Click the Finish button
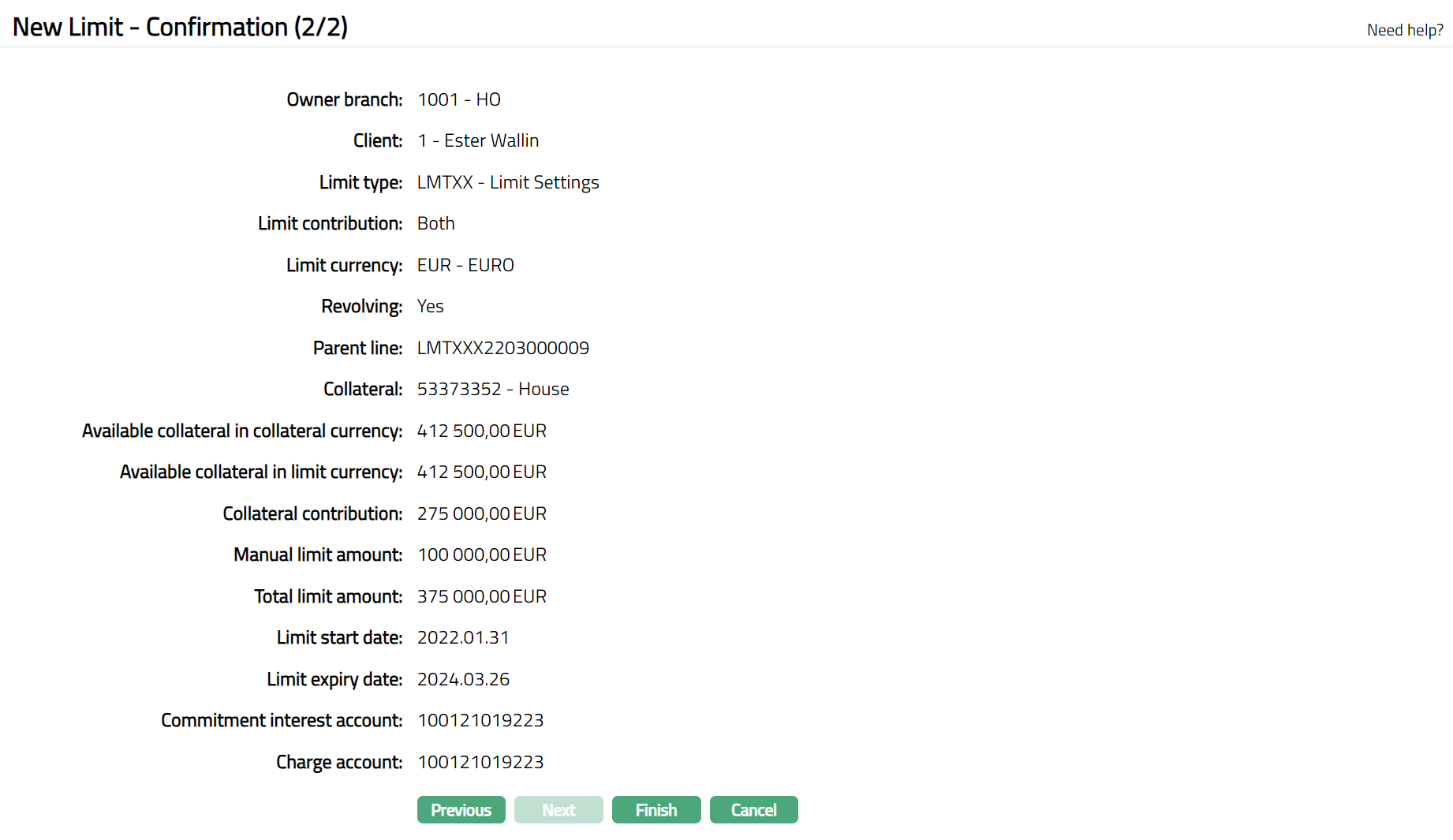Image resolution: width=1453 pixels, height=840 pixels. (x=656, y=810)
